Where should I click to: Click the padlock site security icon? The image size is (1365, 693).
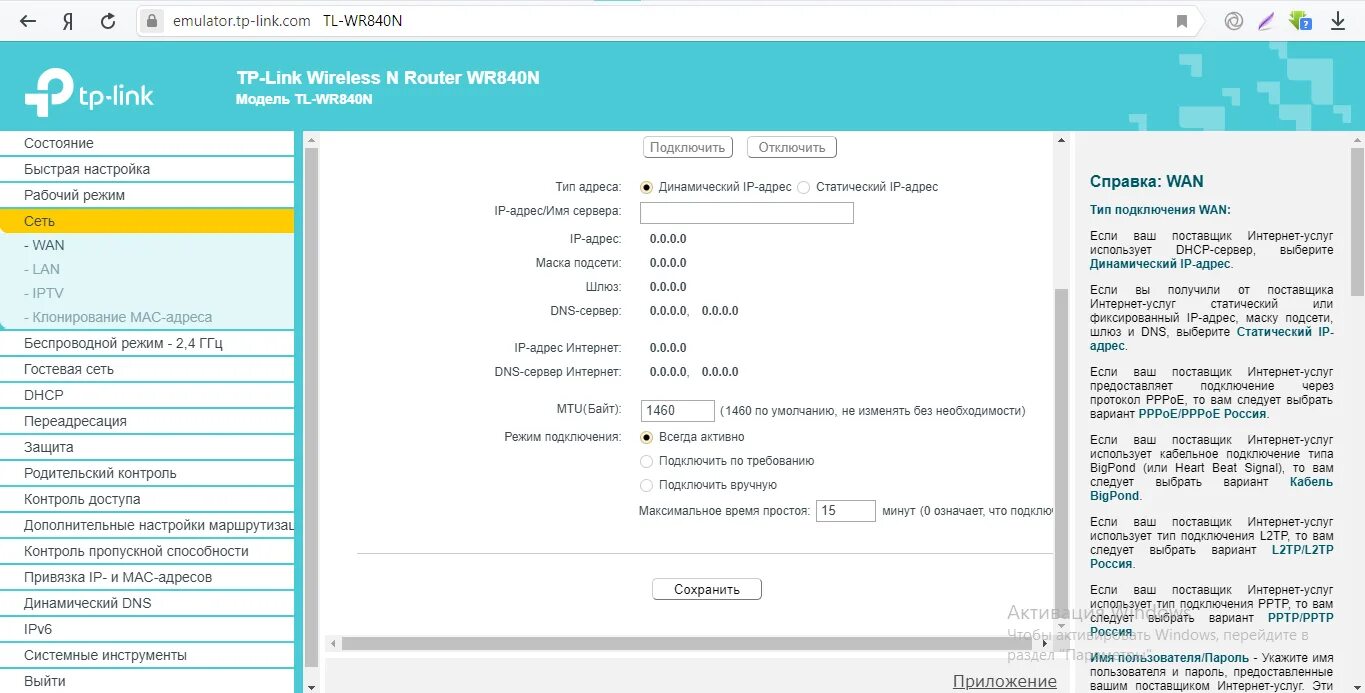coord(152,21)
